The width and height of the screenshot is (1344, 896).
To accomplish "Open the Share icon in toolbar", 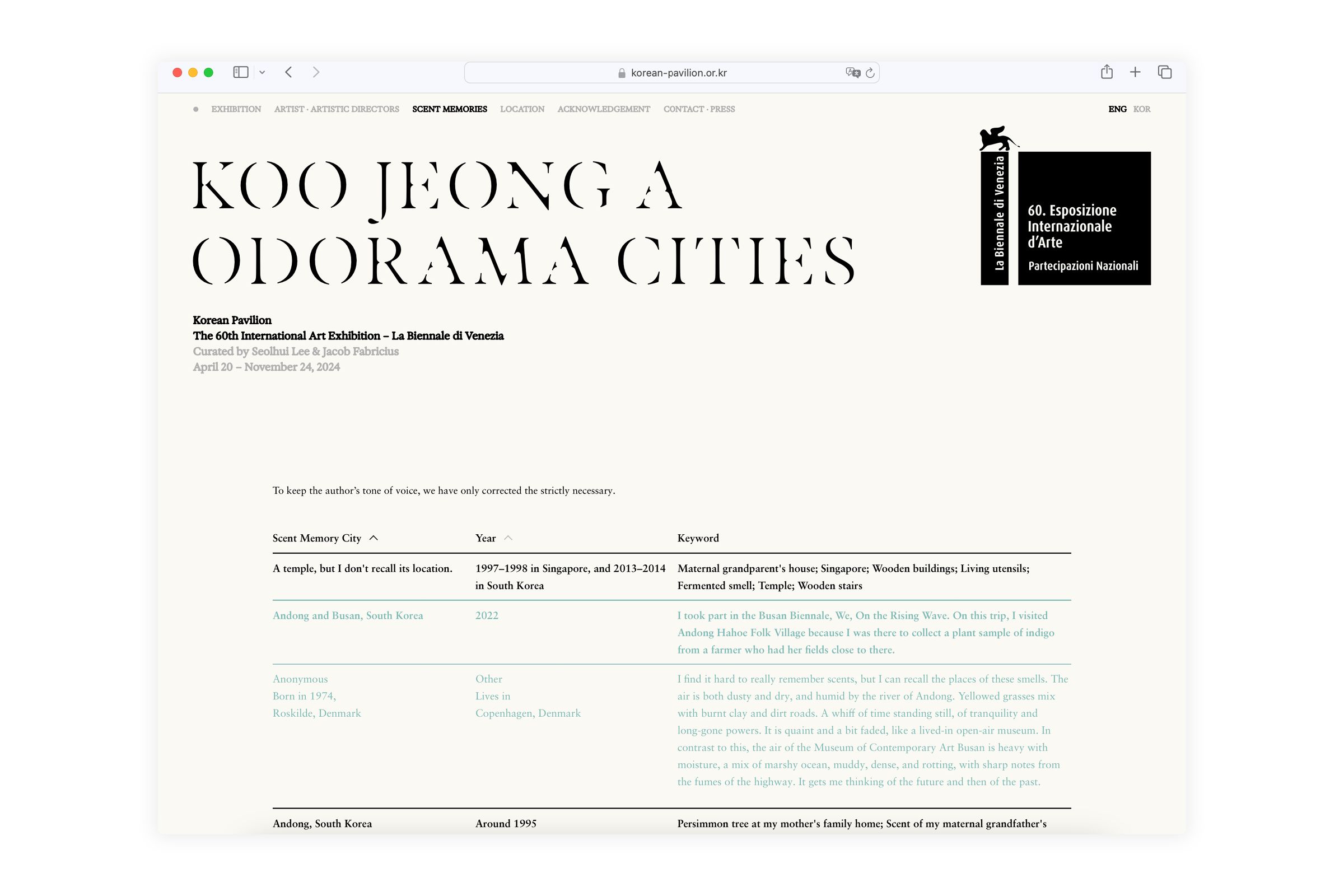I will [x=1107, y=72].
